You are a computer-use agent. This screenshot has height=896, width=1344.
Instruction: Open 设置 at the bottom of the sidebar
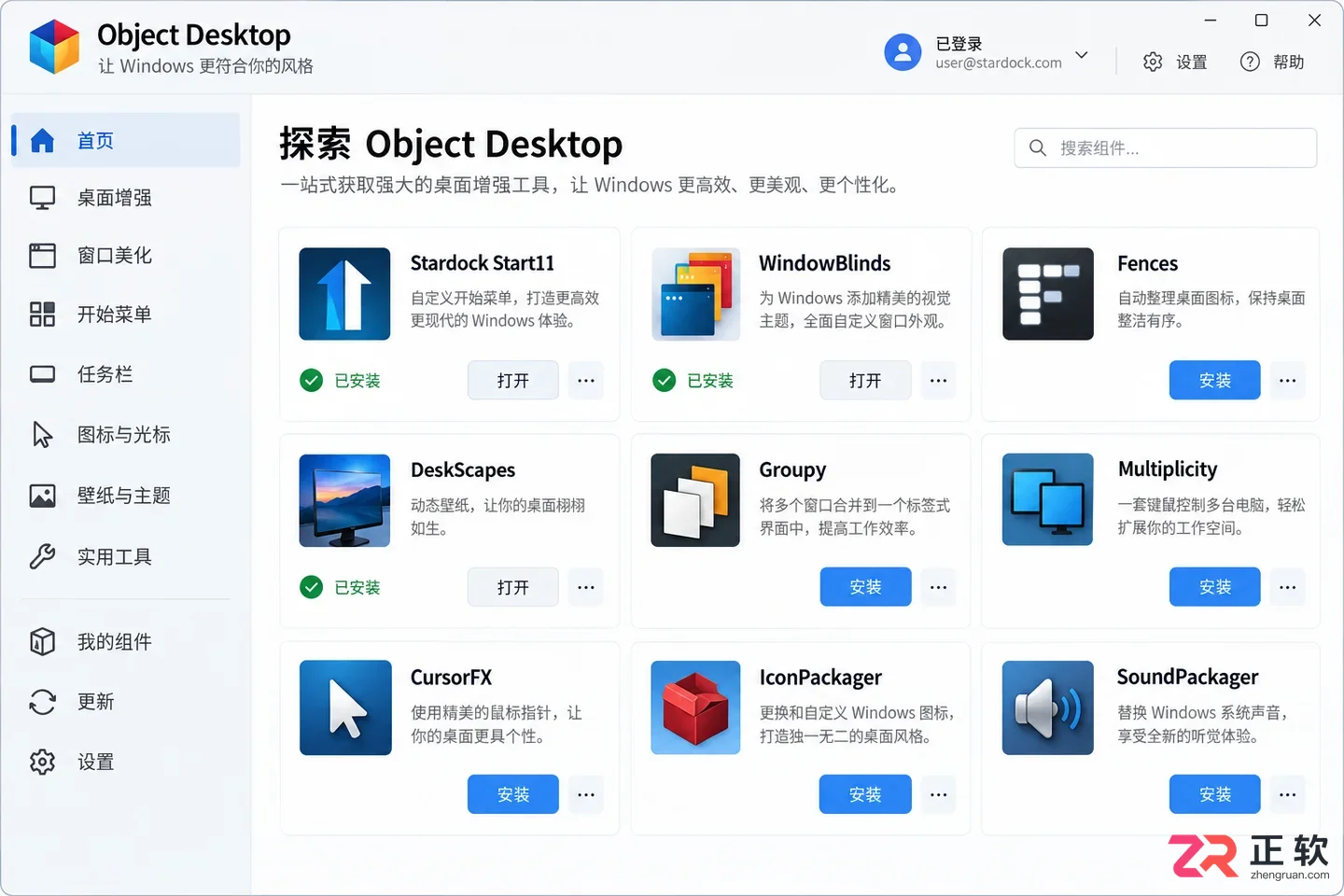point(125,763)
